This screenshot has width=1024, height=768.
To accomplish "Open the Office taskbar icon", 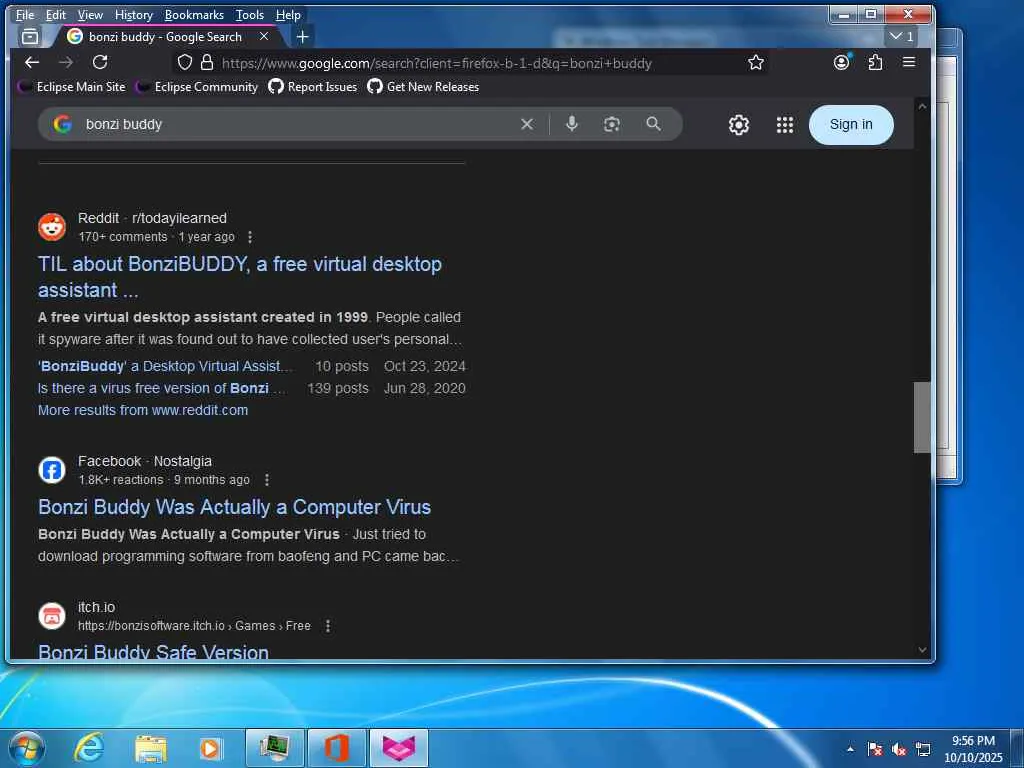I will pos(336,748).
